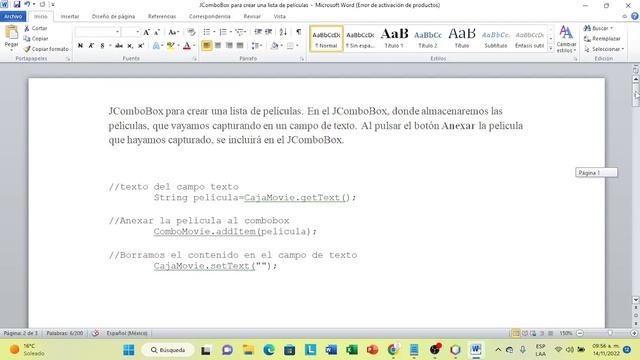Viewport: 640px width, 360px height.
Task: Align text left
Action: pos(207,46)
